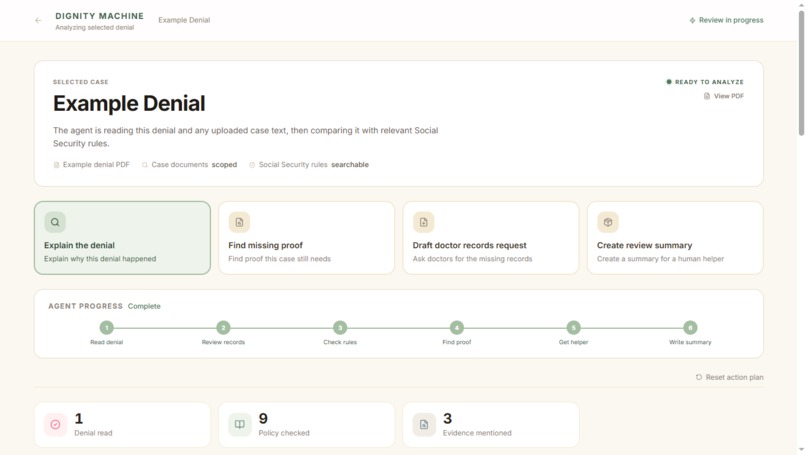Click Analyzing selected denial subtitle
806x455 pixels.
pyautogui.click(x=95, y=28)
